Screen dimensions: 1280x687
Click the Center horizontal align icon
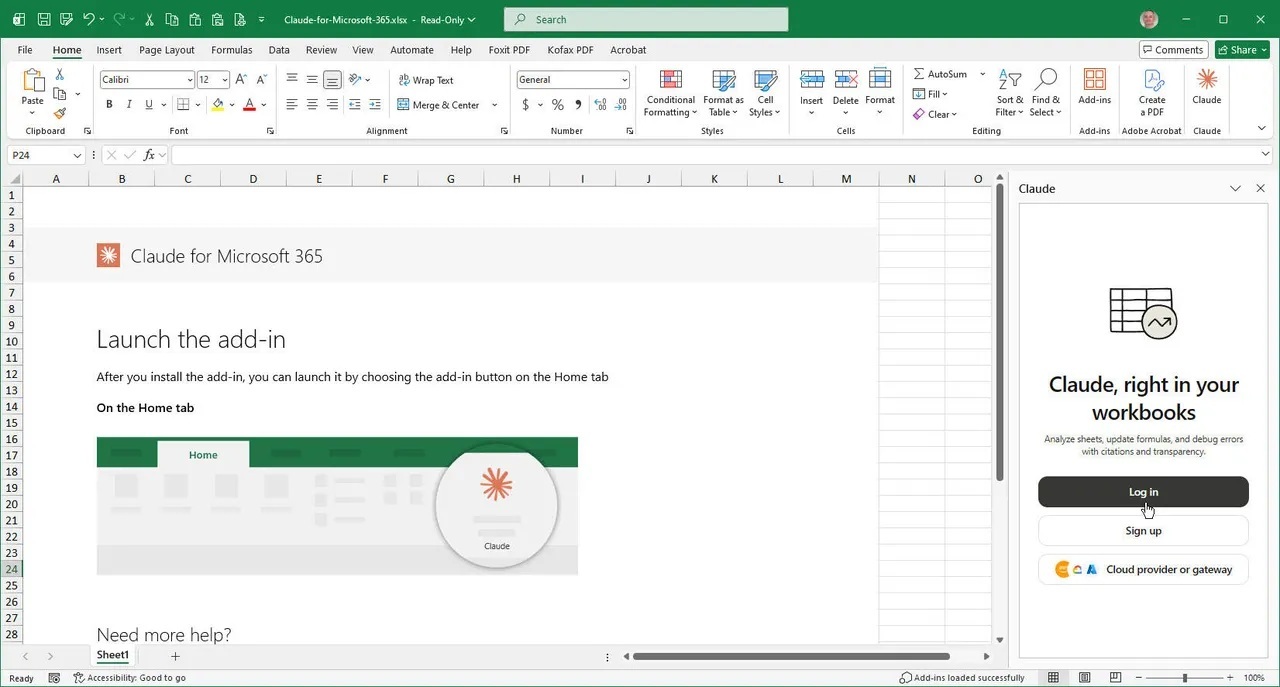tap(312, 105)
